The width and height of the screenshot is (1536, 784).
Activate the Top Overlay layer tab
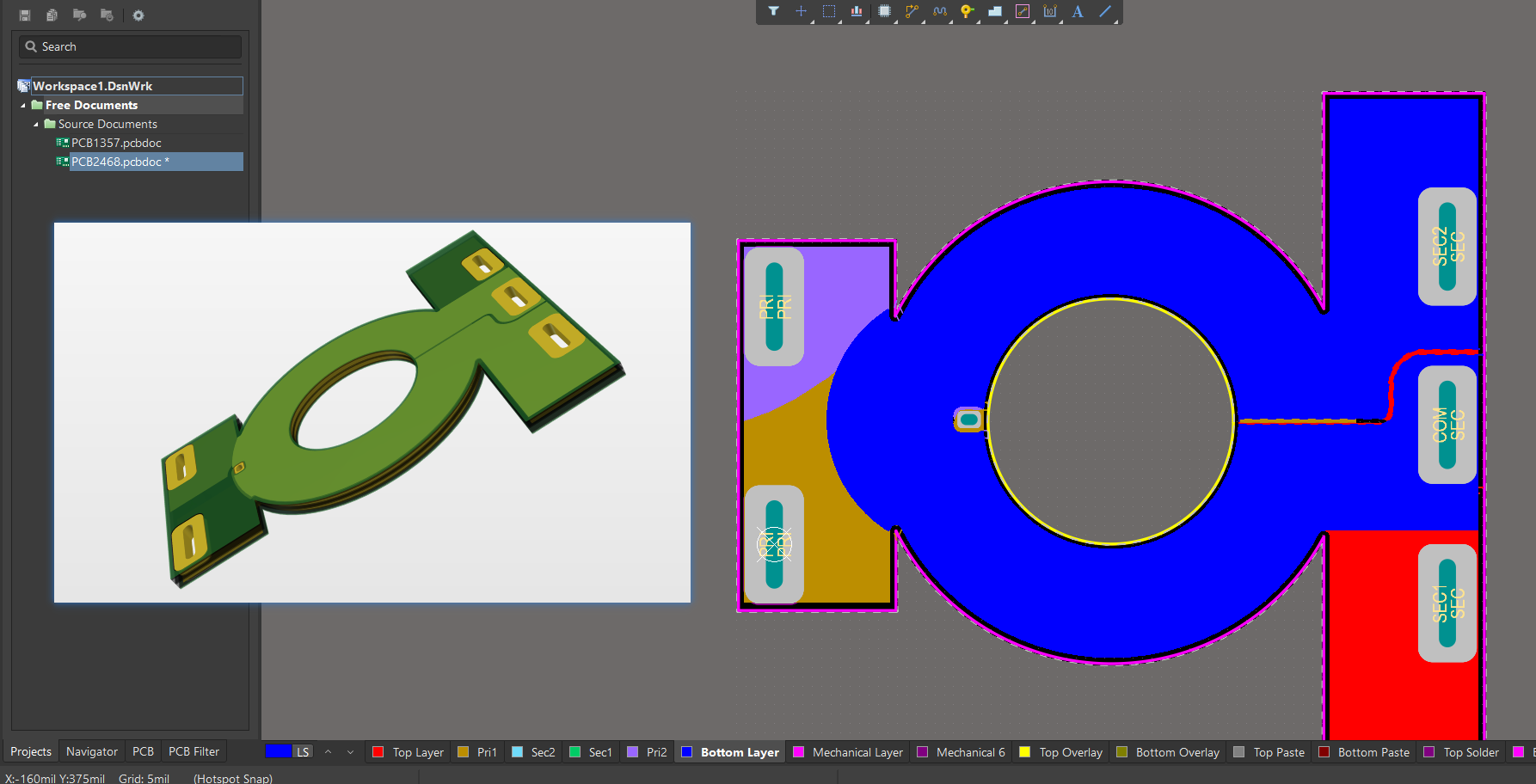pyautogui.click(x=1070, y=752)
